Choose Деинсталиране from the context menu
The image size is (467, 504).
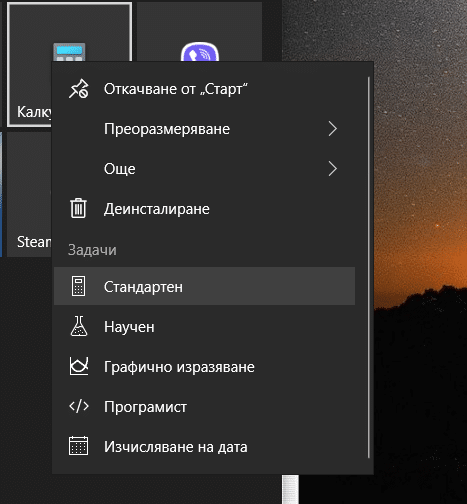point(204,209)
